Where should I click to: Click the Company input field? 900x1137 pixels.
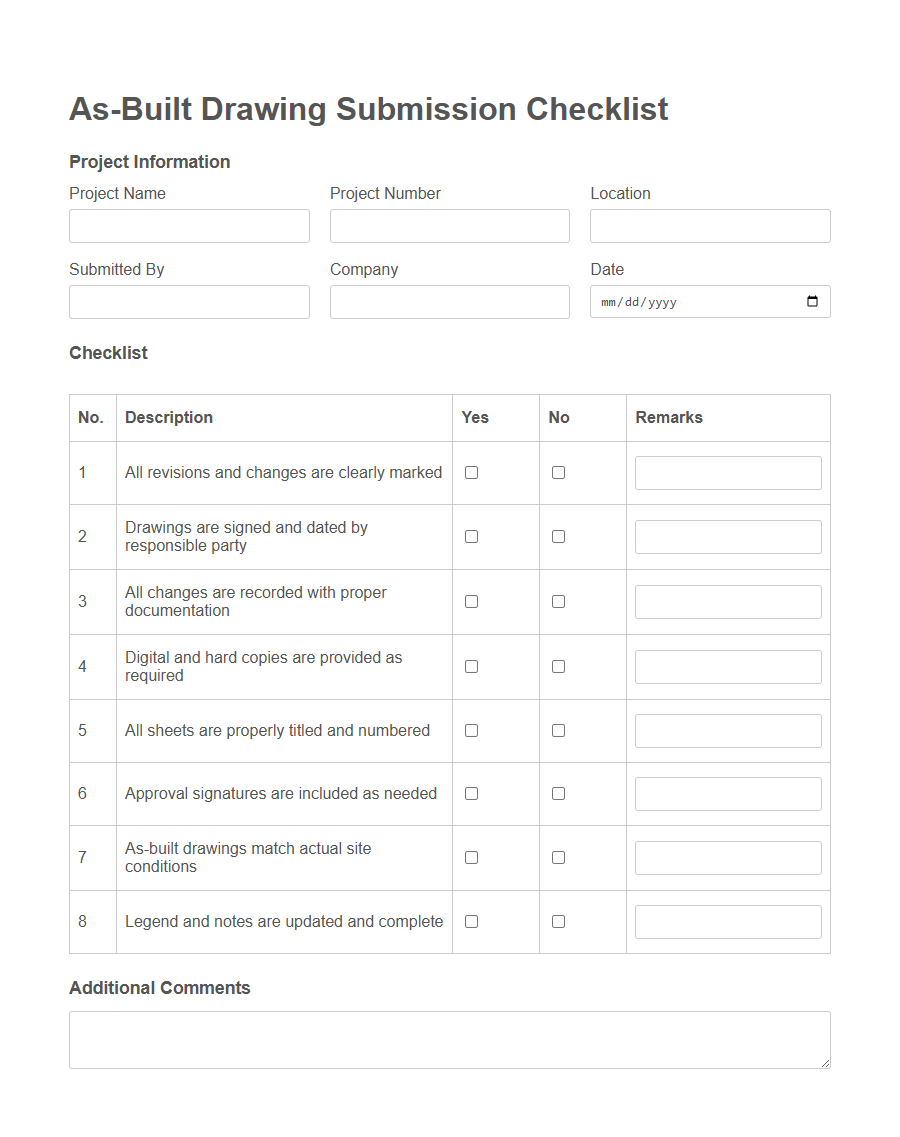[x=449, y=301]
